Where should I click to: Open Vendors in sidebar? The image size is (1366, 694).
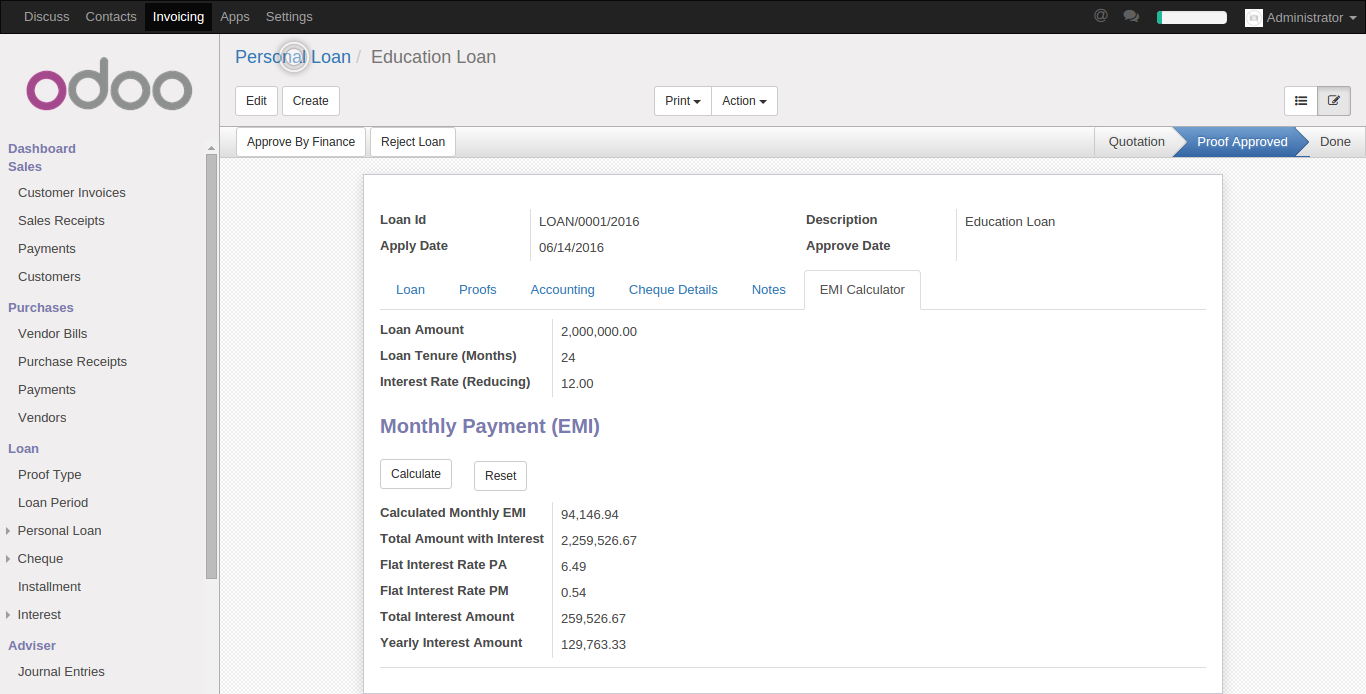pyautogui.click(x=42, y=418)
